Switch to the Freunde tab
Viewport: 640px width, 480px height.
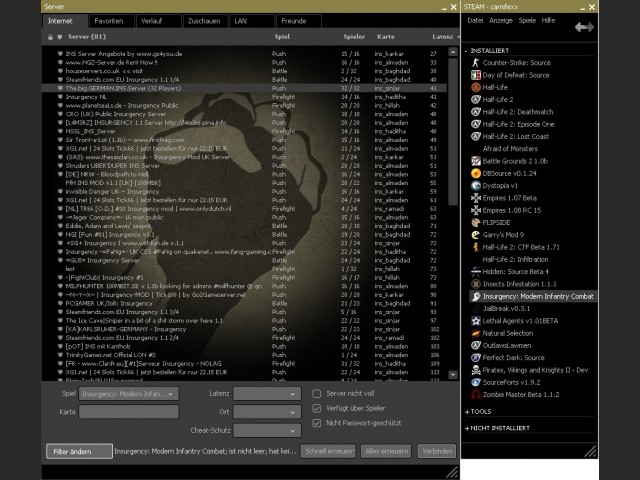pyautogui.click(x=299, y=21)
